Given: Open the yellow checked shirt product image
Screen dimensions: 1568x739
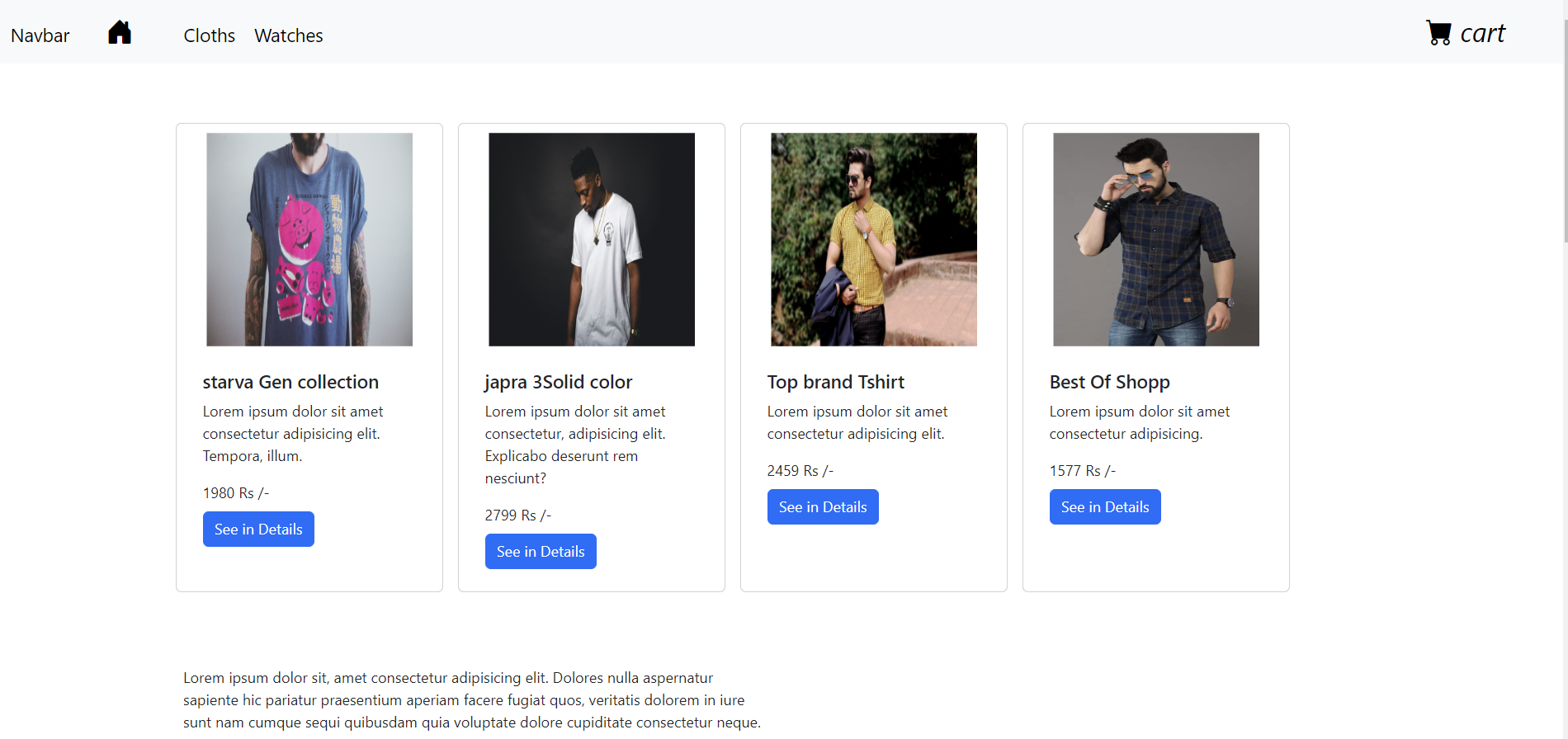Looking at the screenshot, I should tap(874, 239).
